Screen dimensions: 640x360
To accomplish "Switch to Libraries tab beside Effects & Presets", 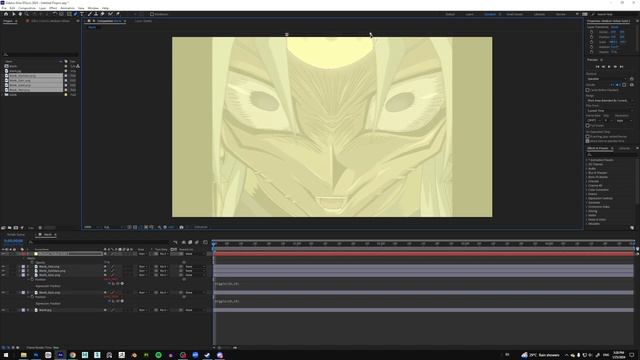I will click(x=624, y=148).
